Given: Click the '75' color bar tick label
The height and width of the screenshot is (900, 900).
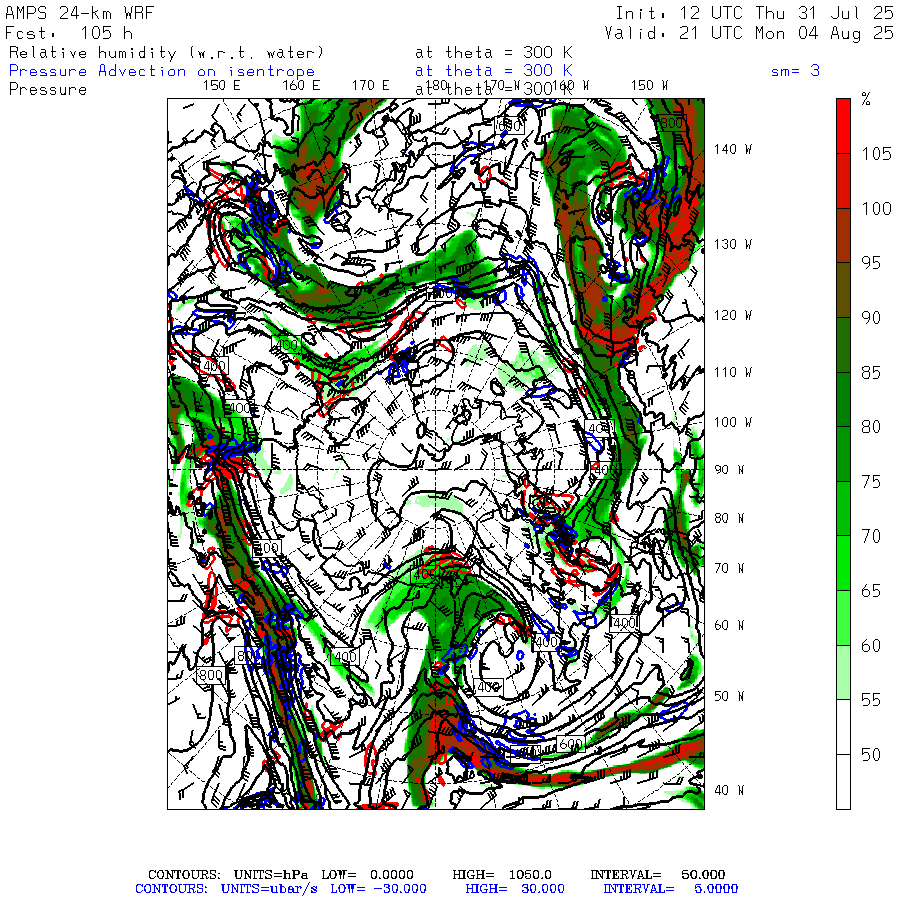Looking at the screenshot, I should (871, 482).
